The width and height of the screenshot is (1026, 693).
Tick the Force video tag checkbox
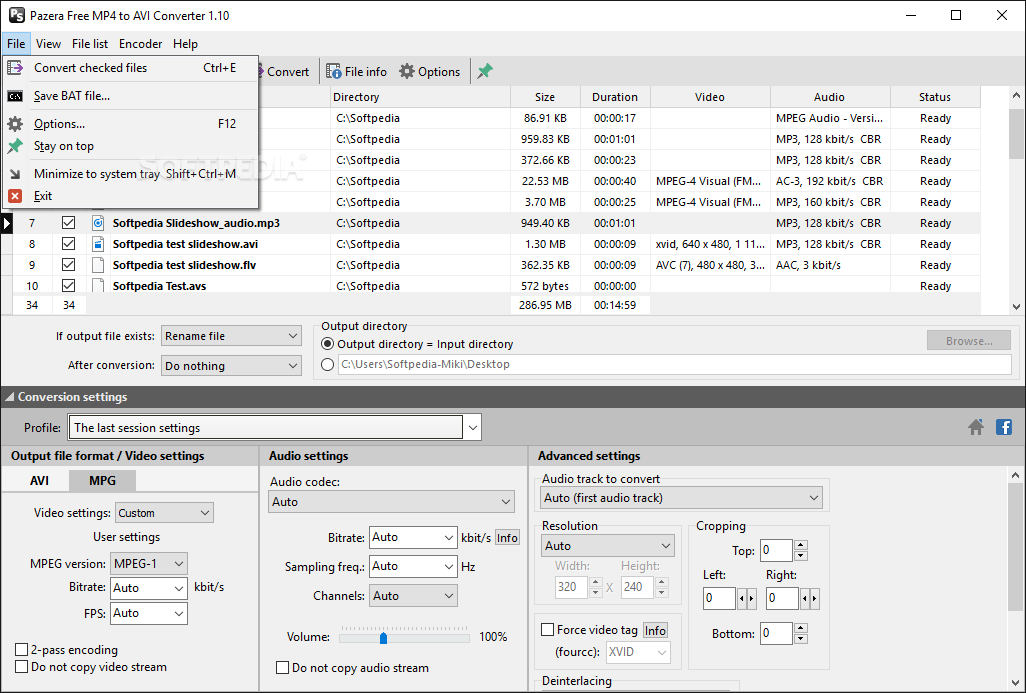(x=547, y=630)
